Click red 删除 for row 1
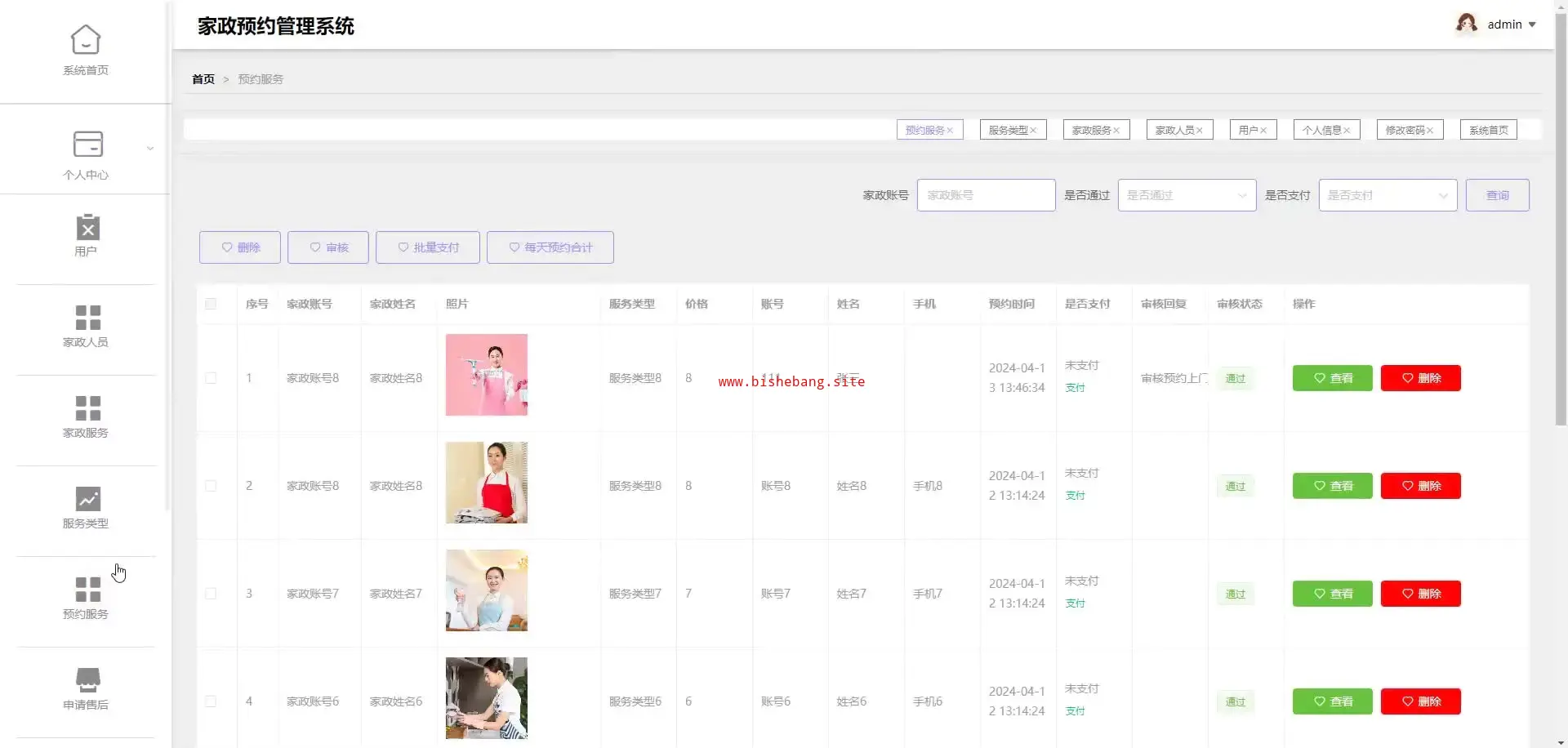 click(1421, 378)
